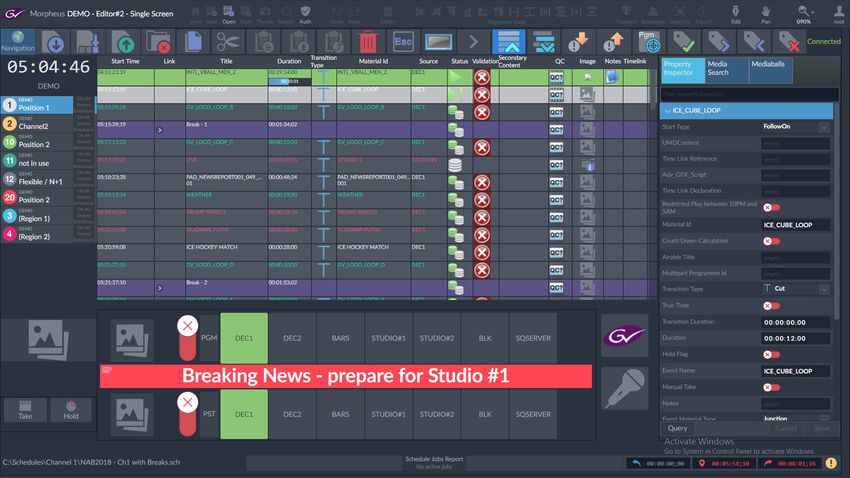Click the Breaking News red banner

click(x=346, y=376)
